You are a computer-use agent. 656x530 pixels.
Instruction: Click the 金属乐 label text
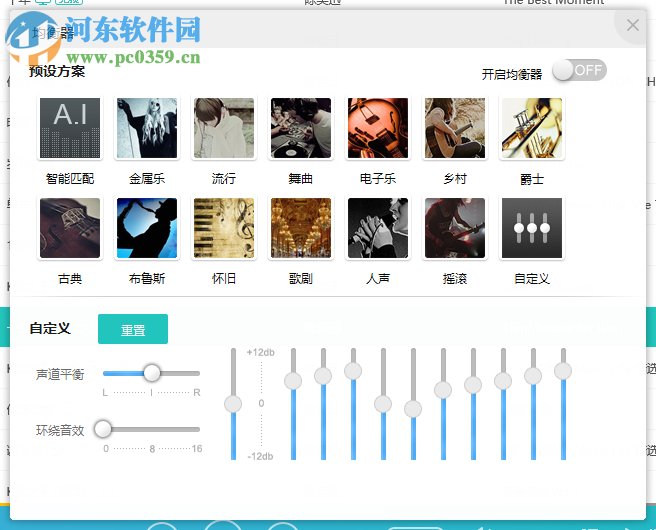tap(147, 179)
